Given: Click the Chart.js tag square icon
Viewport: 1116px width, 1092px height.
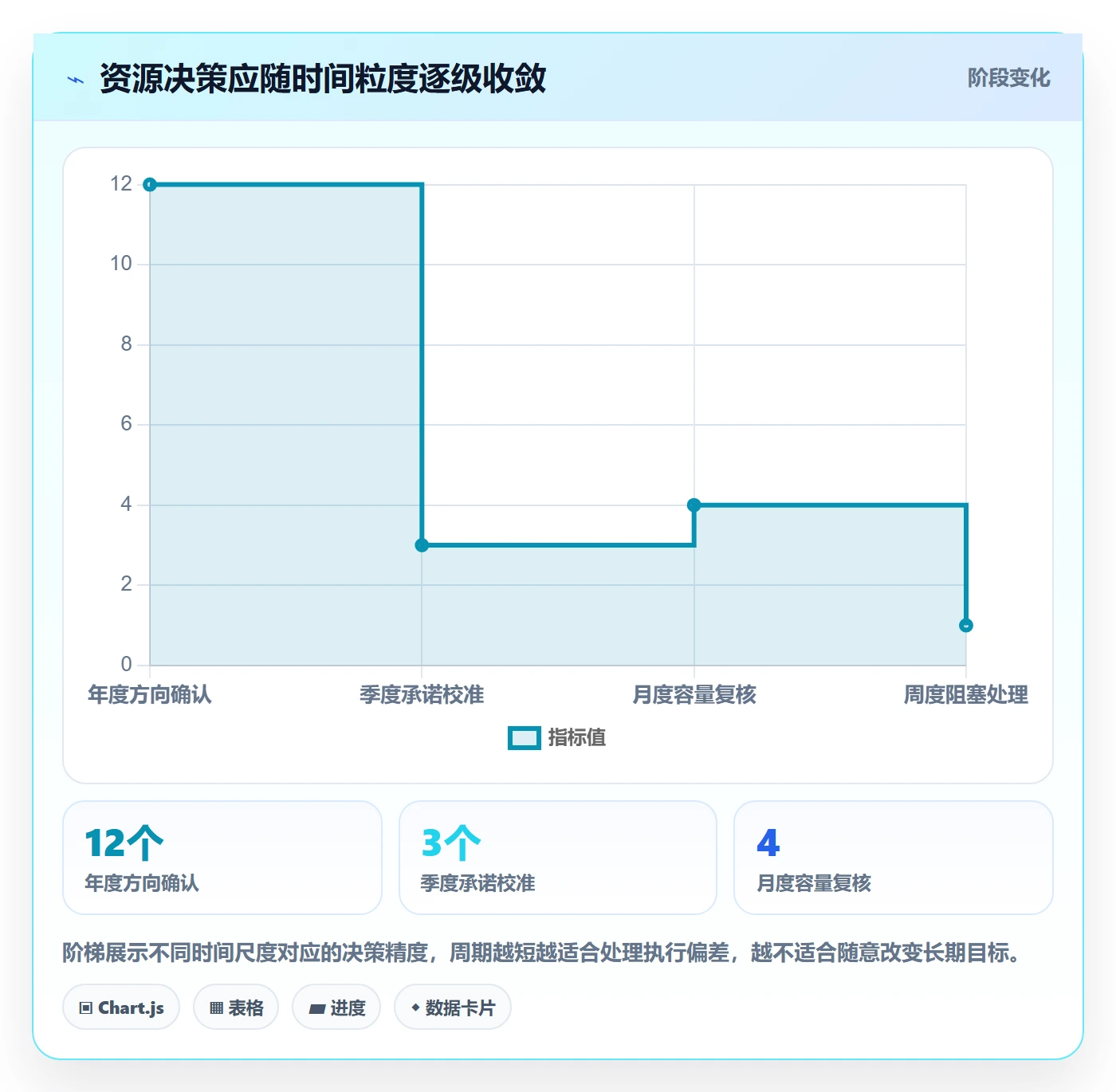Looking at the screenshot, I should click(x=86, y=1008).
